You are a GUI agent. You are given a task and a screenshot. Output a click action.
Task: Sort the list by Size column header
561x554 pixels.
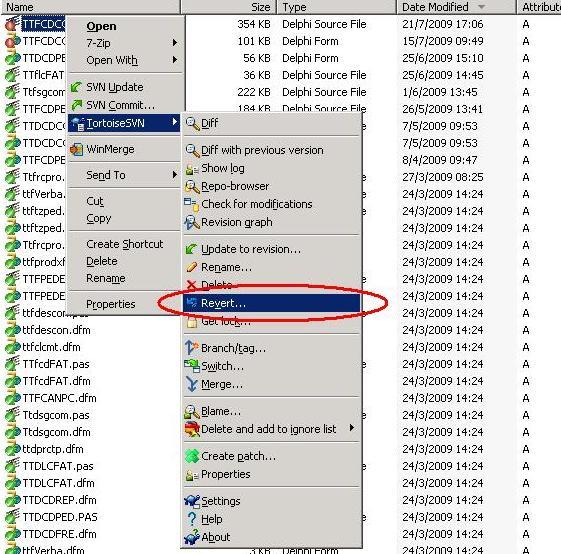click(x=228, y=7)
